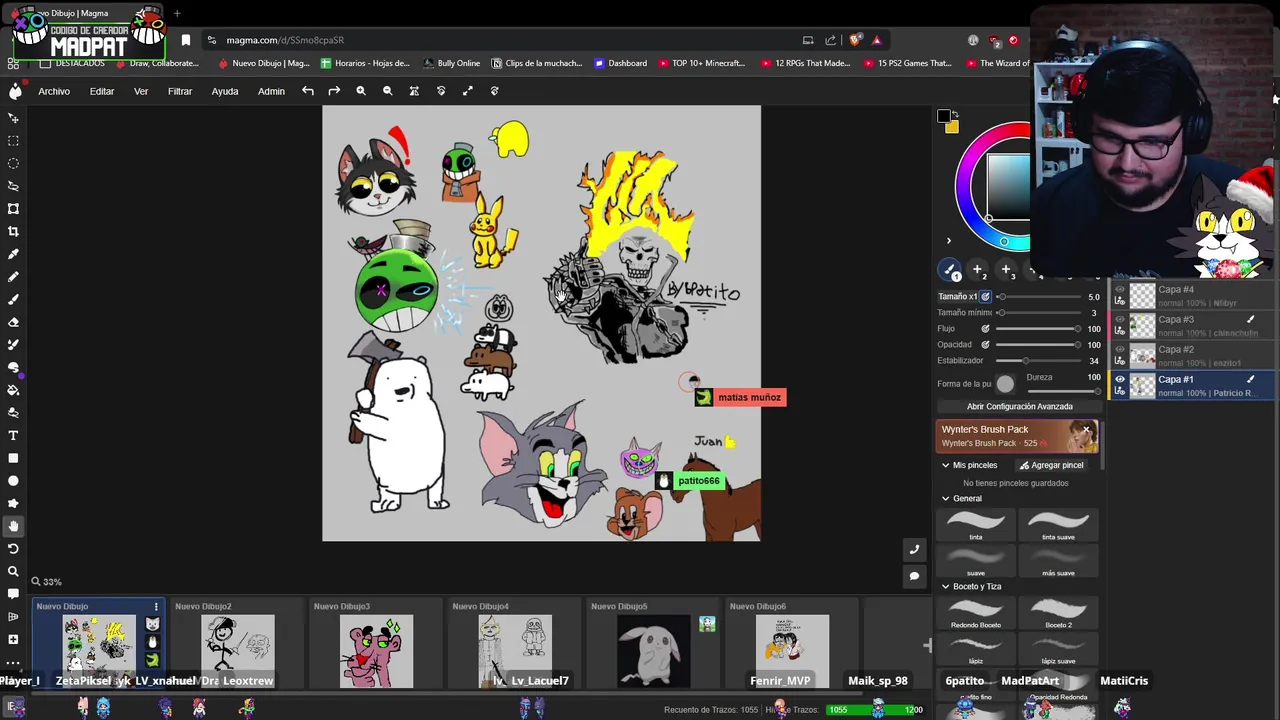This screenshot has width=1280, height=720.
Task: Select the pencil tool
Action: (x=13, y=277)
